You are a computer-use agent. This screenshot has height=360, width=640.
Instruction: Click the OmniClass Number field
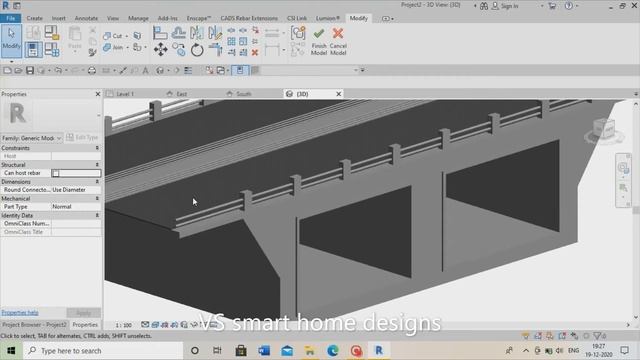[76, 224]
